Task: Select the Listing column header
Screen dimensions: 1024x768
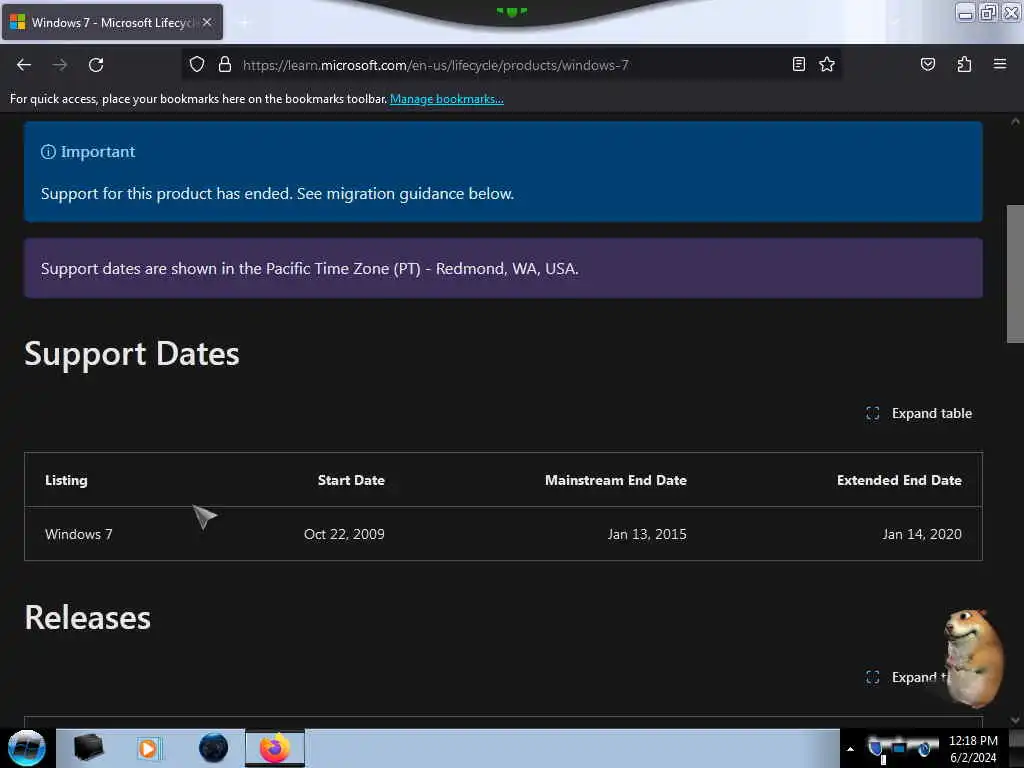Action: 66,480
